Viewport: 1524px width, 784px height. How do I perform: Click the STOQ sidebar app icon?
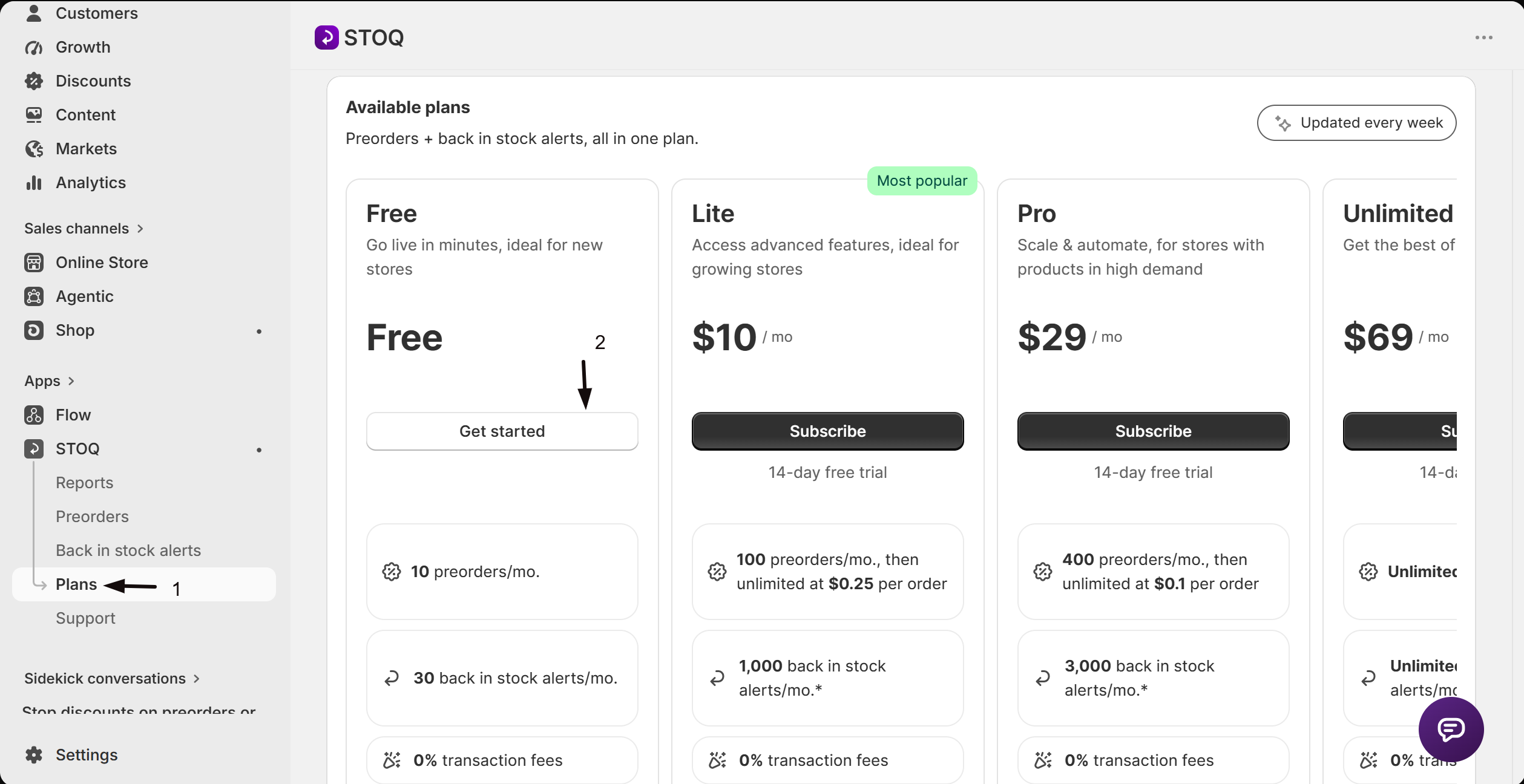pos(34,449)
